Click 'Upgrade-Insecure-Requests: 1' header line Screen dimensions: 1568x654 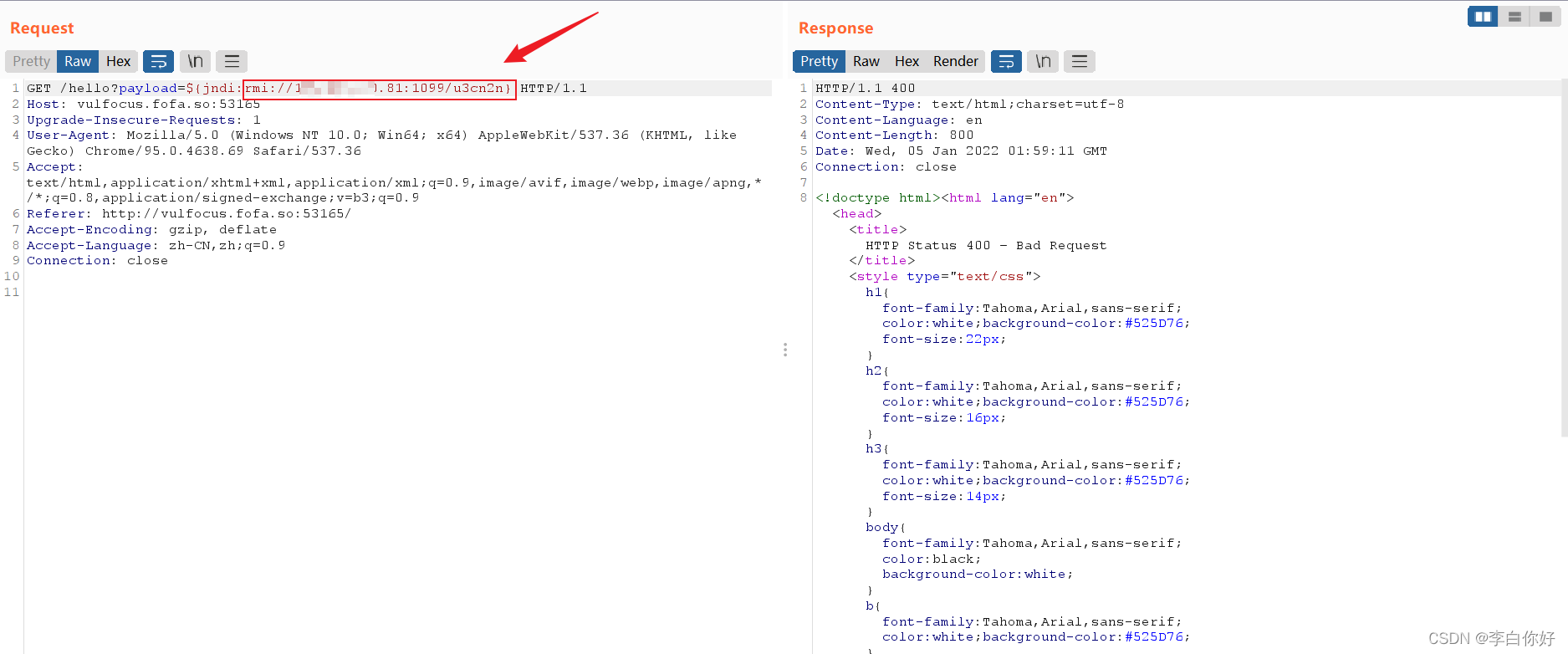[x=143, y=120]
